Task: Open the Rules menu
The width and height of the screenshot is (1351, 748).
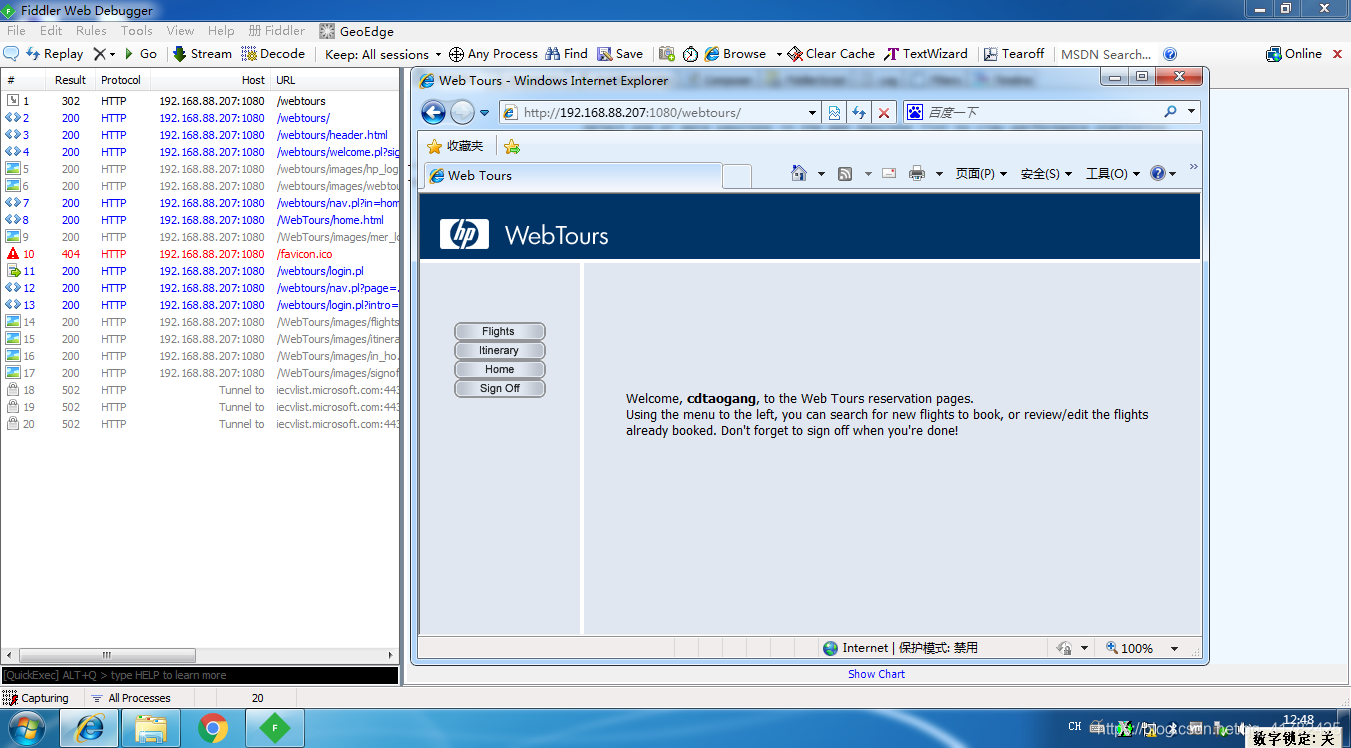Action: pyautogui.click(x=91, y=31)
